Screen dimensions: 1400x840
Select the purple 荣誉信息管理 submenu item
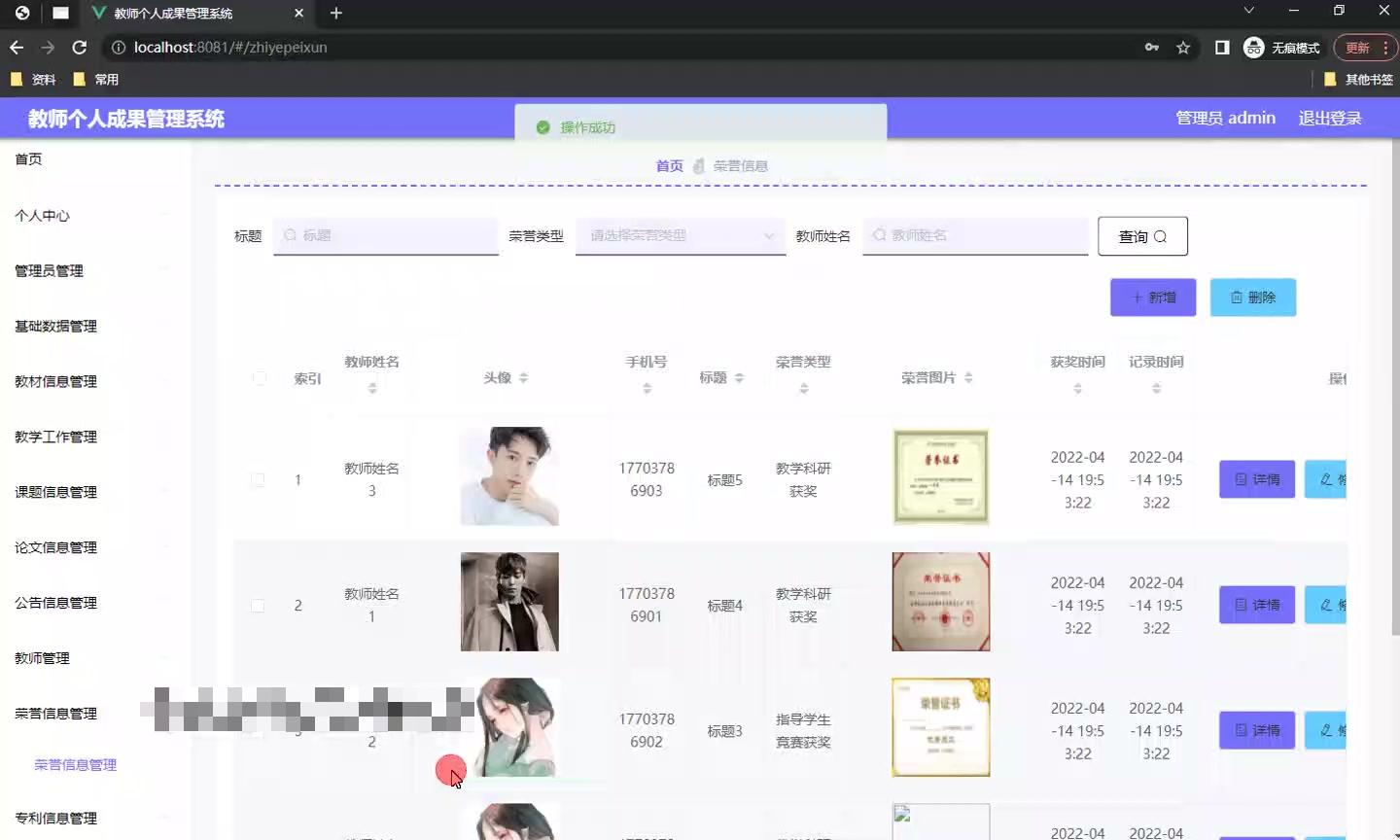pyautogui.click(x=76, y=765)
